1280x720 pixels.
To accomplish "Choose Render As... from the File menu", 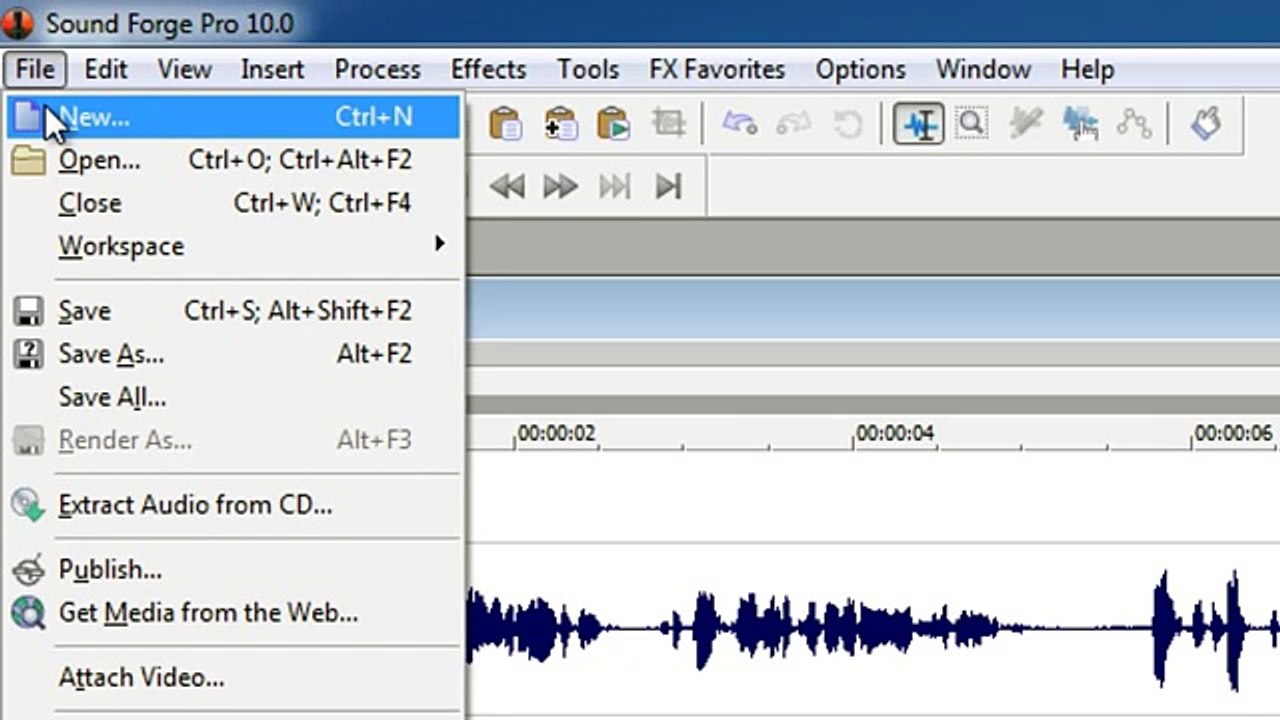I will tap(232, 440).
